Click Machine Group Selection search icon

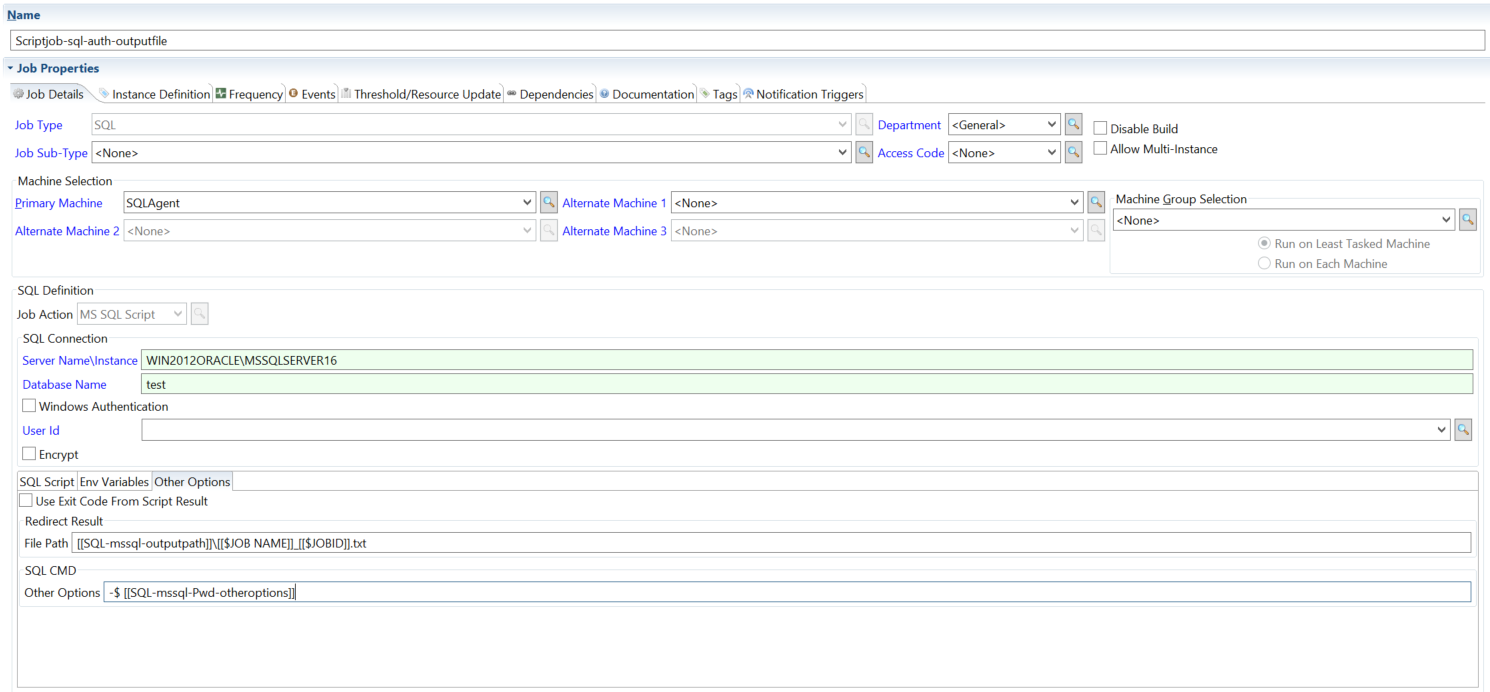click(x=1468, y=220)
